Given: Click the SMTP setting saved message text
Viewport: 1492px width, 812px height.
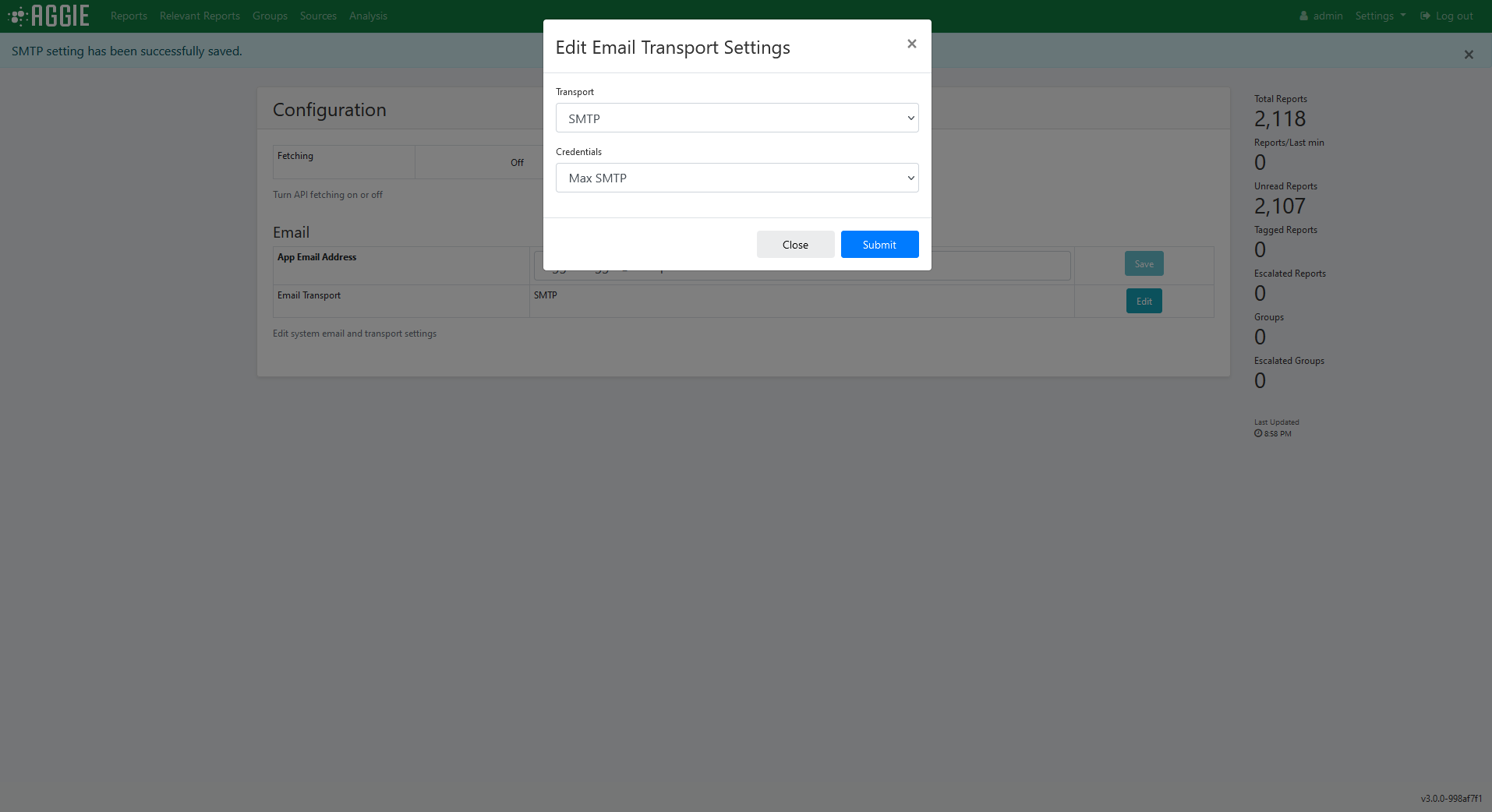Looking at the screenshot, I should pyautogui.click(x=127, y=51).
